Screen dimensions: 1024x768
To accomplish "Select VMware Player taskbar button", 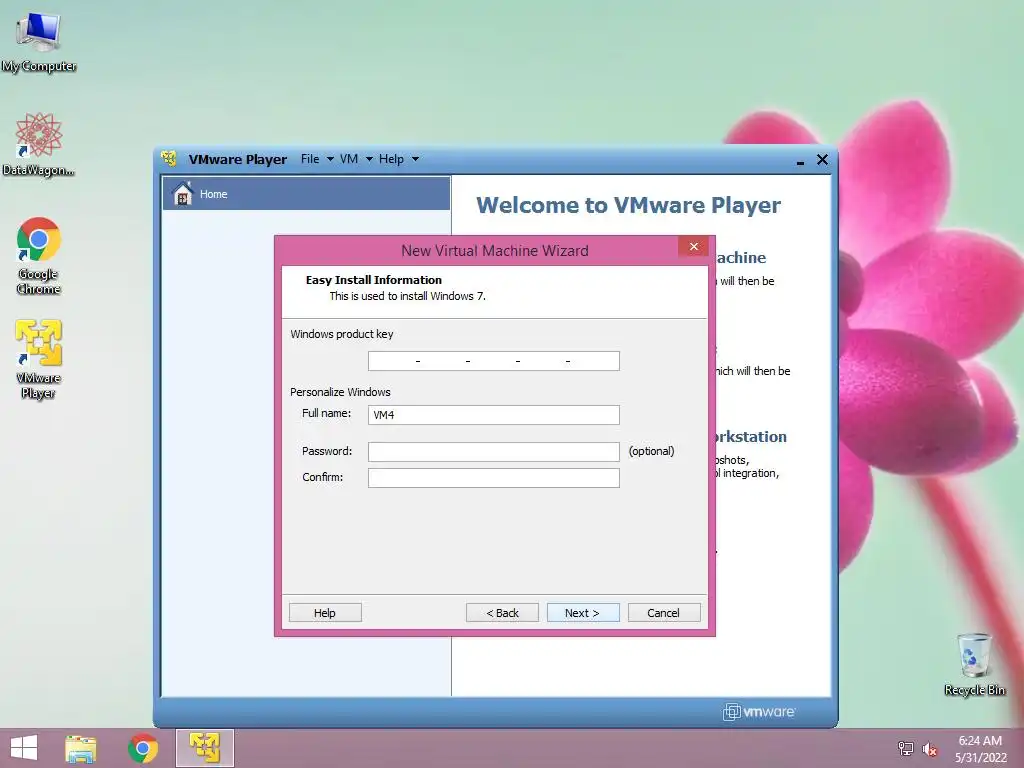I will [x=204, y=748].
